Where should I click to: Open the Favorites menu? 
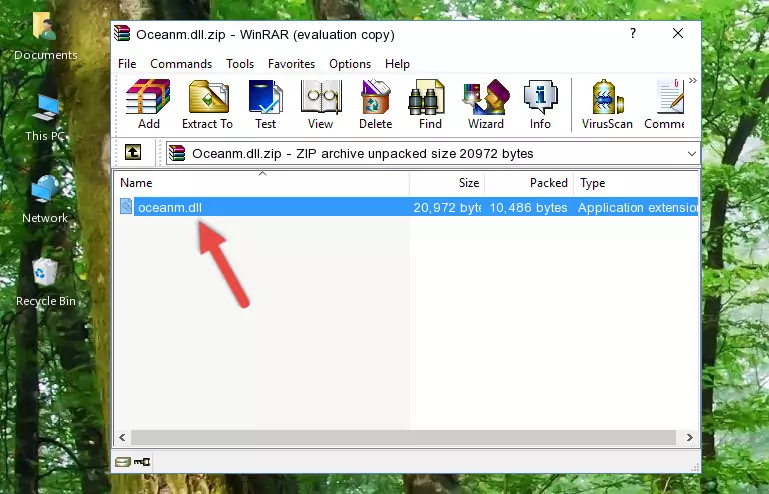291,64
